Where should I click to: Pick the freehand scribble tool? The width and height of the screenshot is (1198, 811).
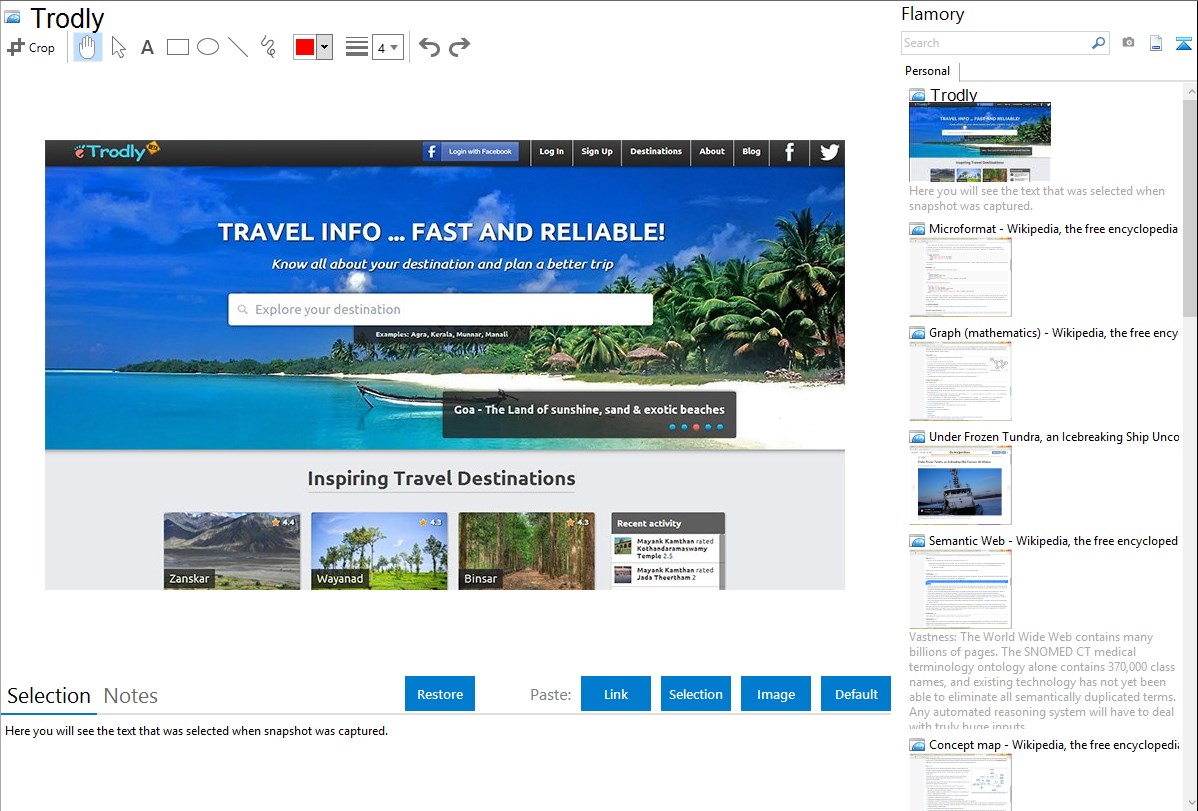268,47
